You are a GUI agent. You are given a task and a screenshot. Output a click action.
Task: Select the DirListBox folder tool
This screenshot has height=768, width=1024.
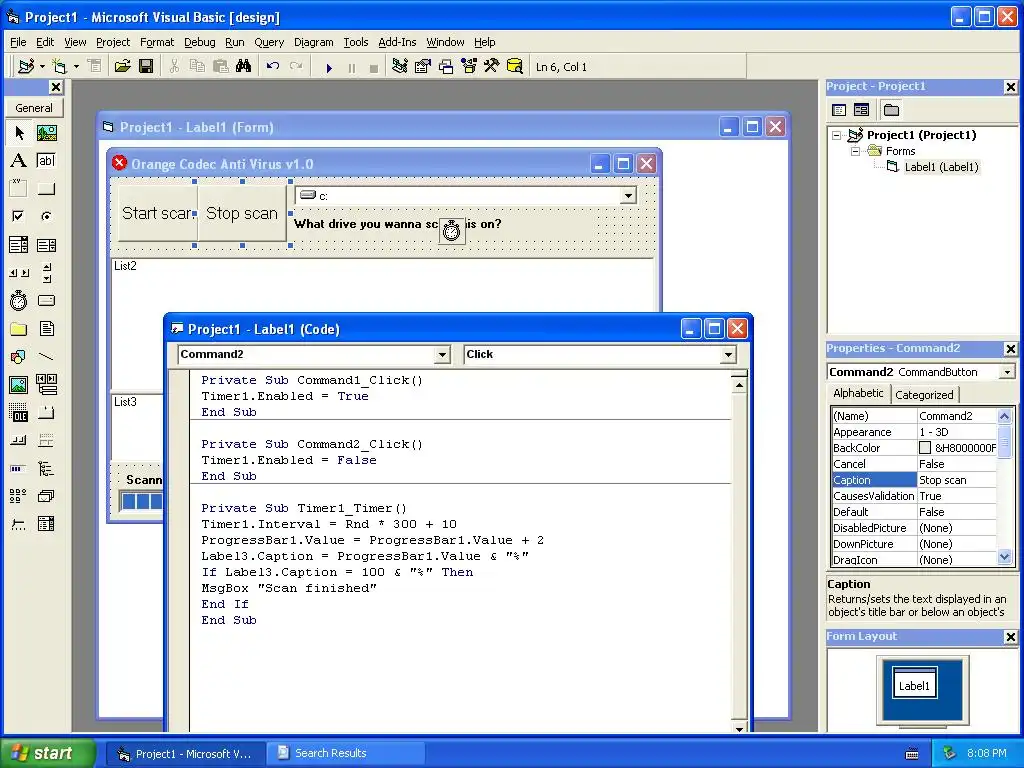click(19, 328)
